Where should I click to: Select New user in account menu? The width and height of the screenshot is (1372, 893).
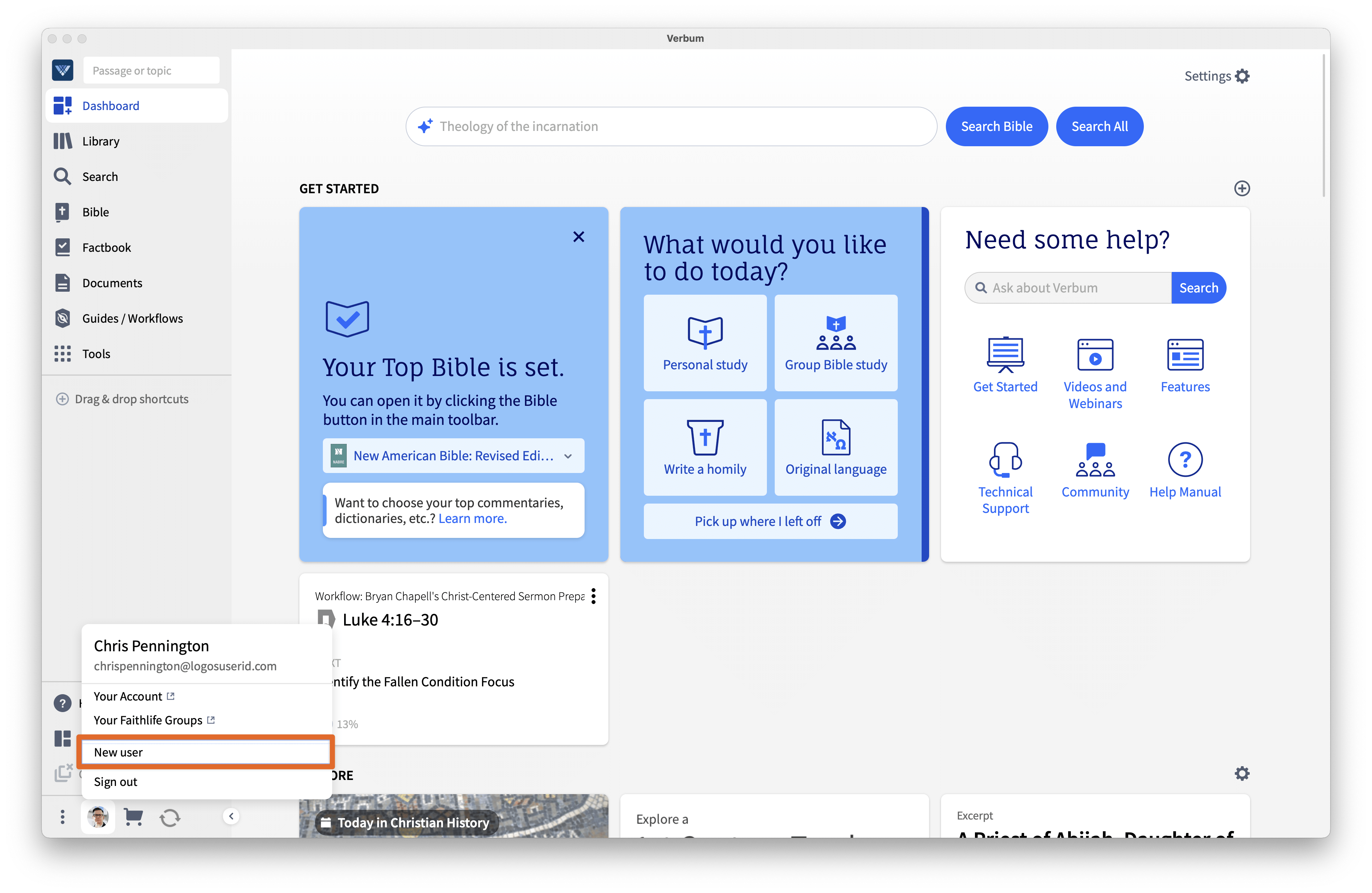click(205, 752)
